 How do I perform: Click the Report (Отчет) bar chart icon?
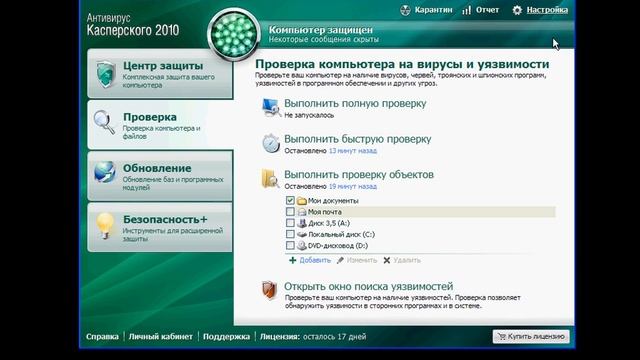pyautogui.click(x=467, y=10)
